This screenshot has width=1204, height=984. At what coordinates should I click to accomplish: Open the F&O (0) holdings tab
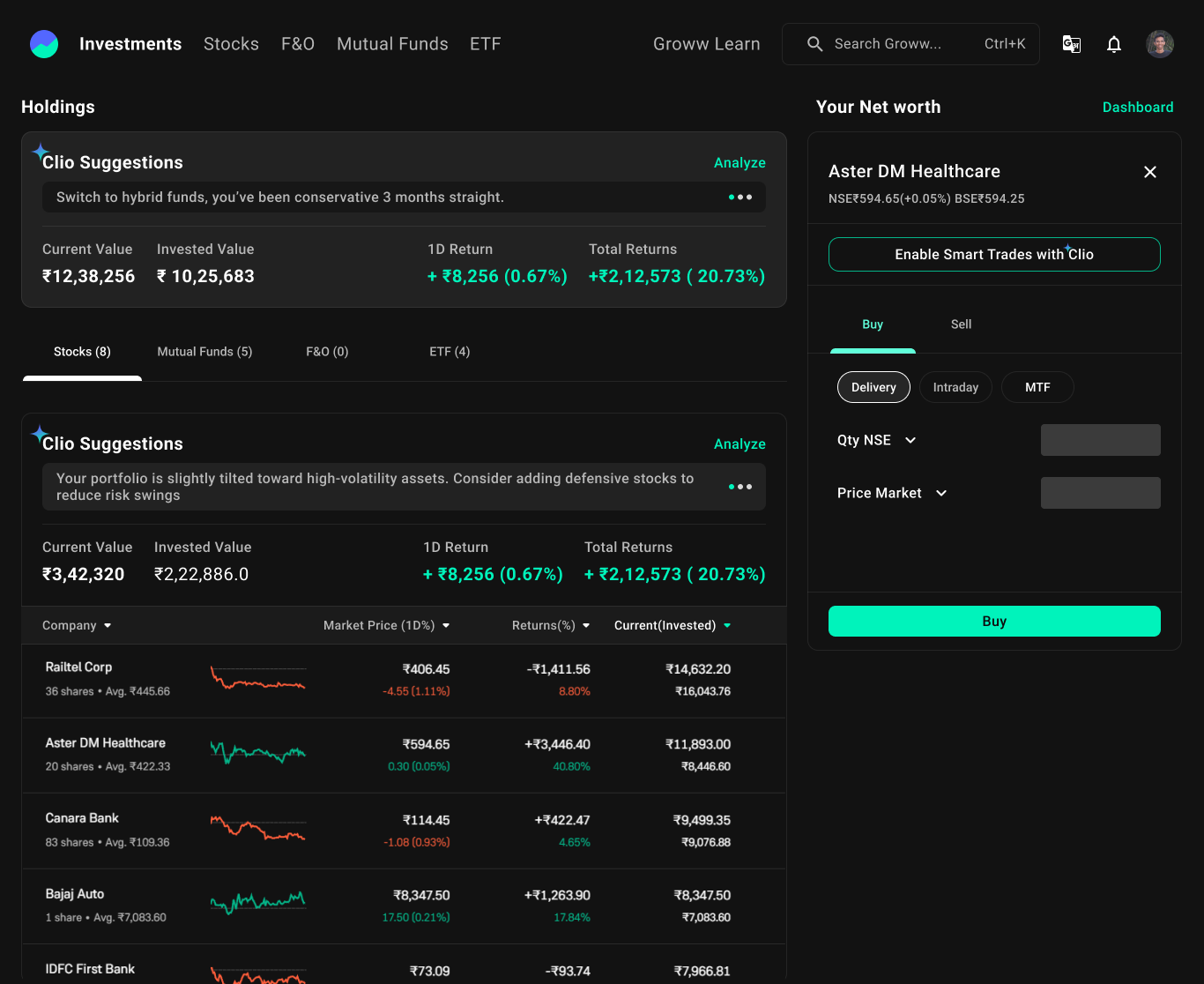[x=327, y=352]
